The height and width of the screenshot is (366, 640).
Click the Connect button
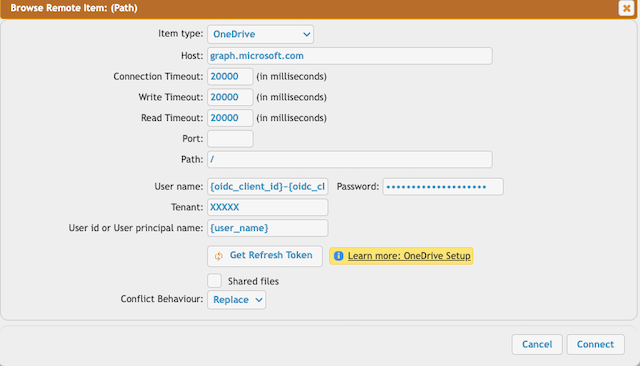click(x=596, y=344)
